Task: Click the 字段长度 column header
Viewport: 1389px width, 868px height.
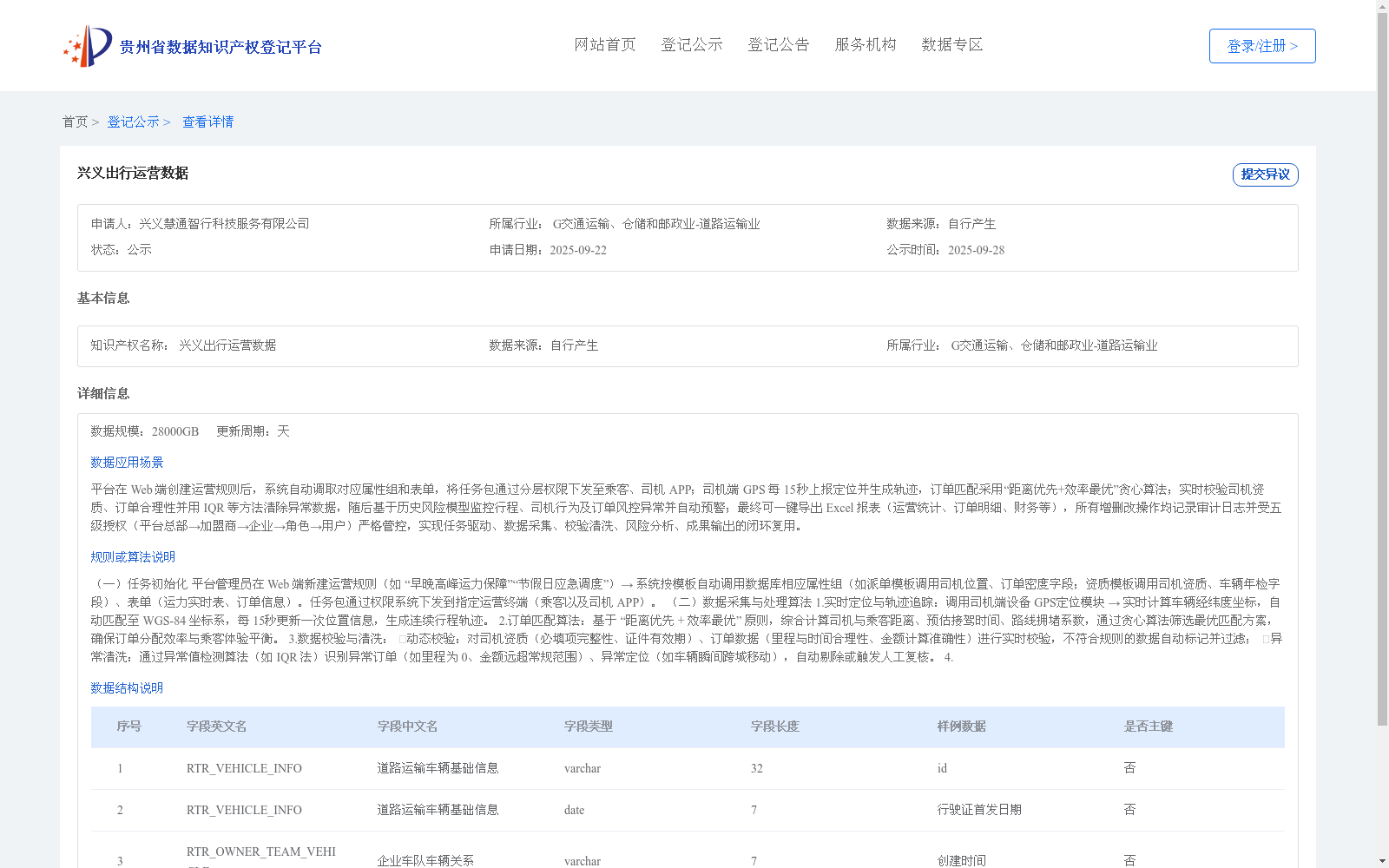Action: [775, 727]
